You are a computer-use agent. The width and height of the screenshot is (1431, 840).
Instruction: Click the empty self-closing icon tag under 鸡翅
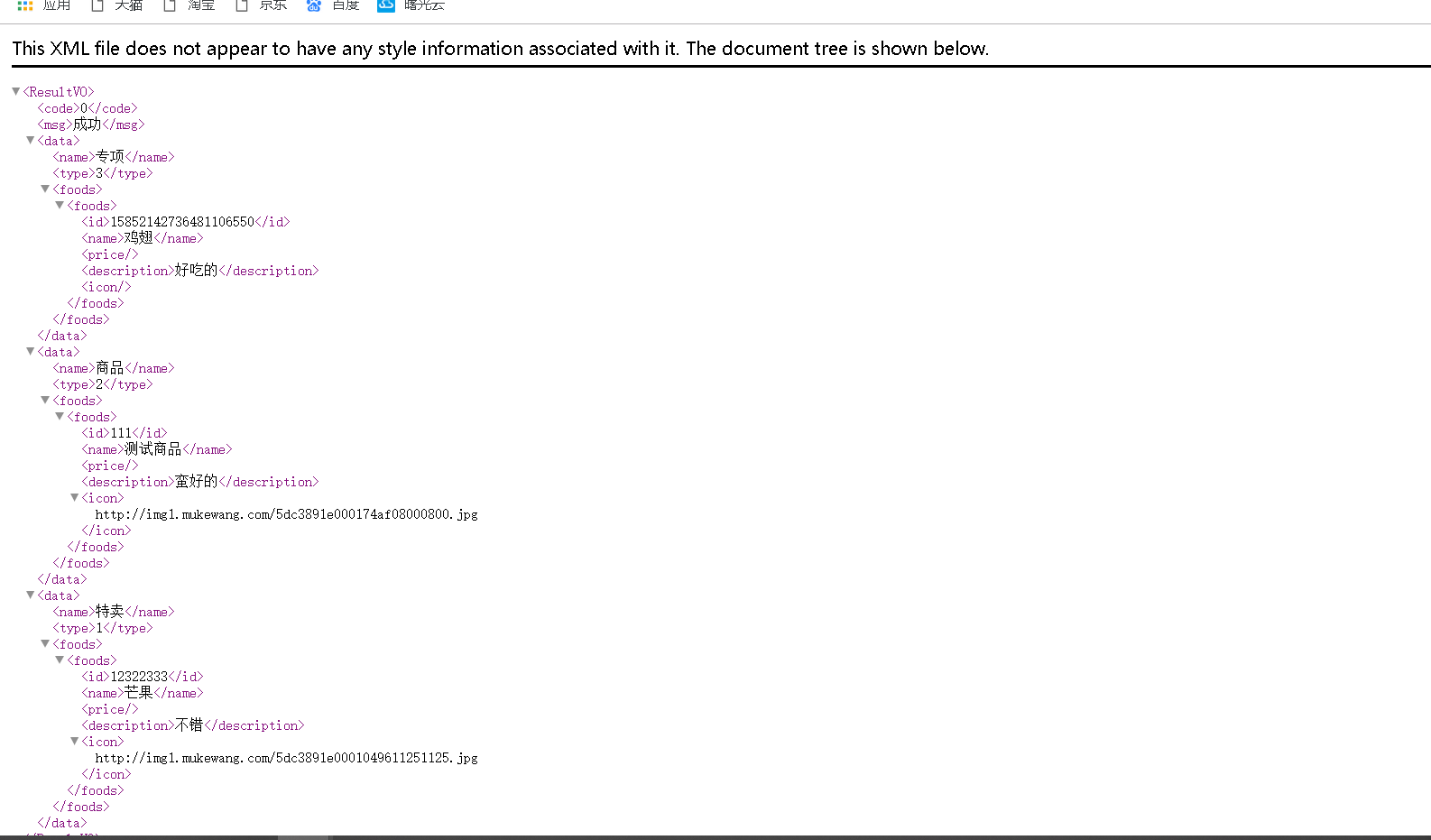tap(106, 287)
